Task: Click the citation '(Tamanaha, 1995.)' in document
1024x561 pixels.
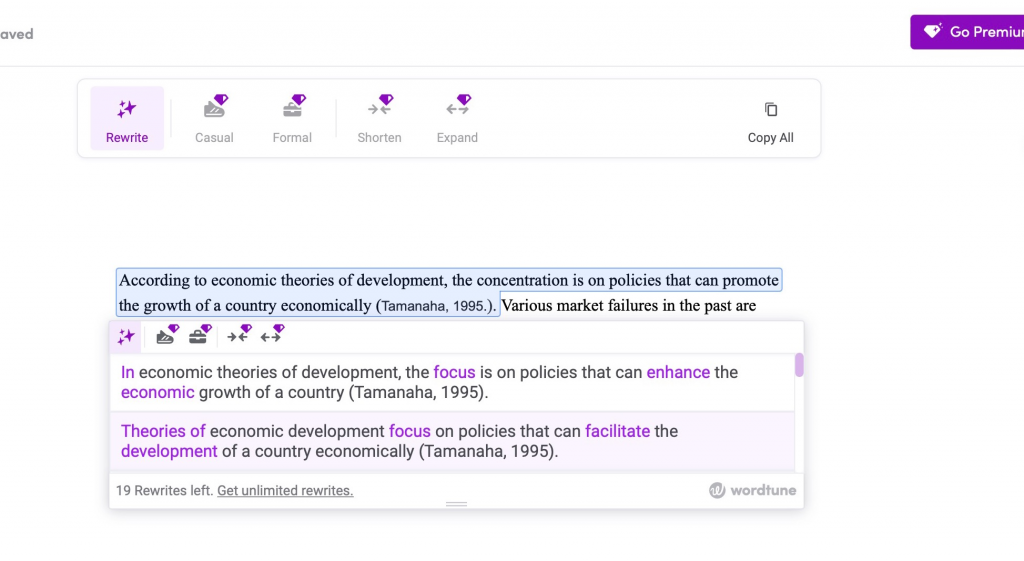Action: click(436, 306)
